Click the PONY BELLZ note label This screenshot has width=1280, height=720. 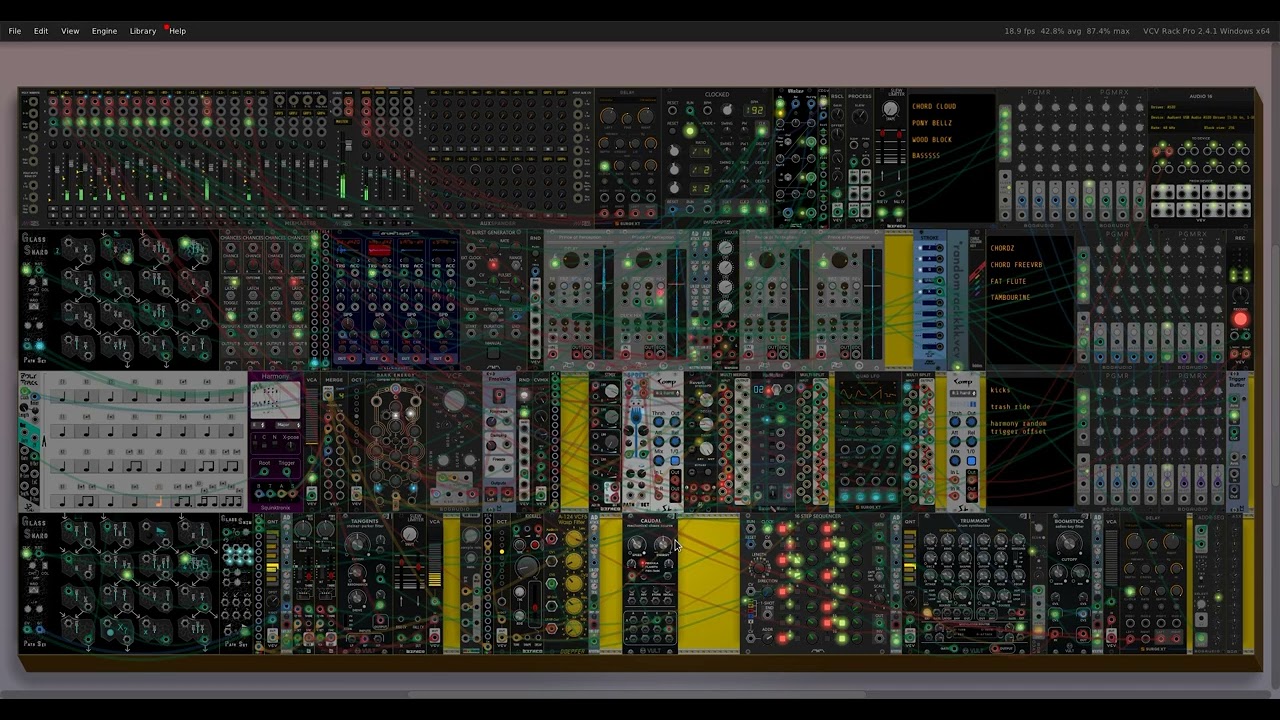point(932,123)
